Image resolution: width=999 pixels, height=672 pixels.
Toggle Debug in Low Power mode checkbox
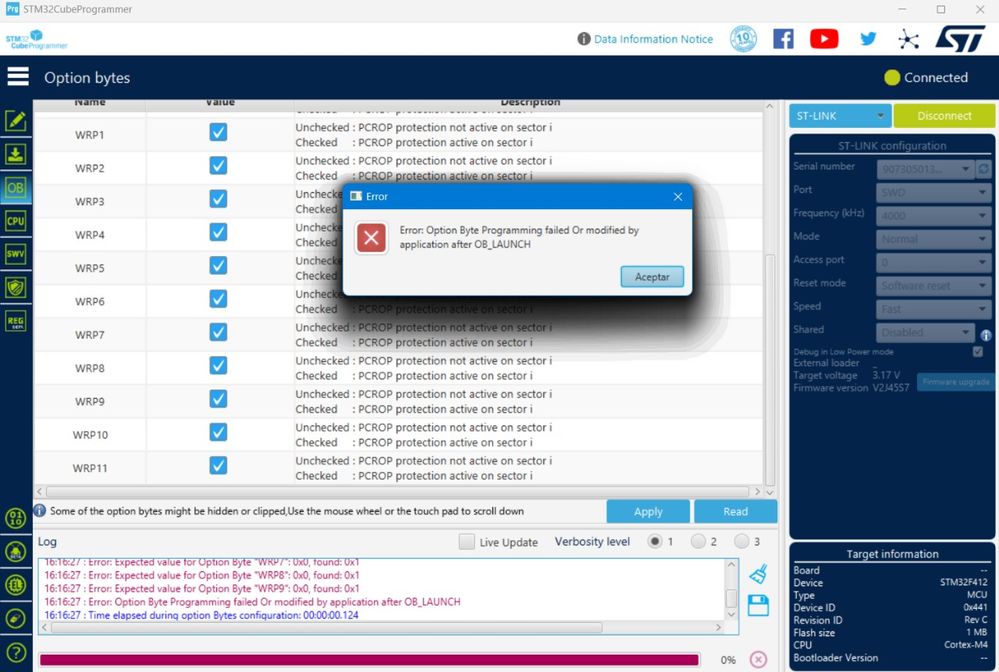pos(978,352)
